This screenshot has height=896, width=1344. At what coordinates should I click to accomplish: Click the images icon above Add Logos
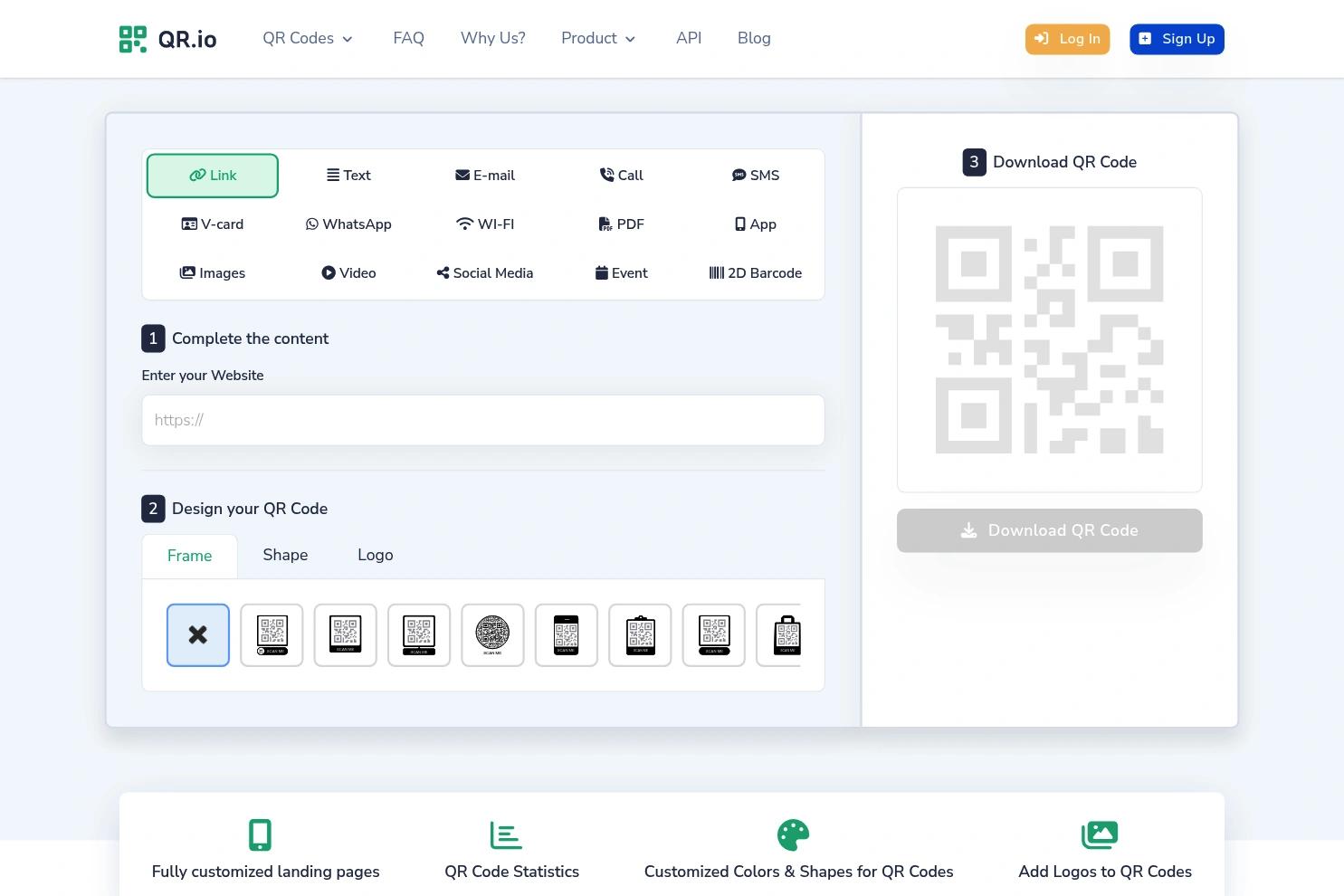click(x=1100, y=835)
